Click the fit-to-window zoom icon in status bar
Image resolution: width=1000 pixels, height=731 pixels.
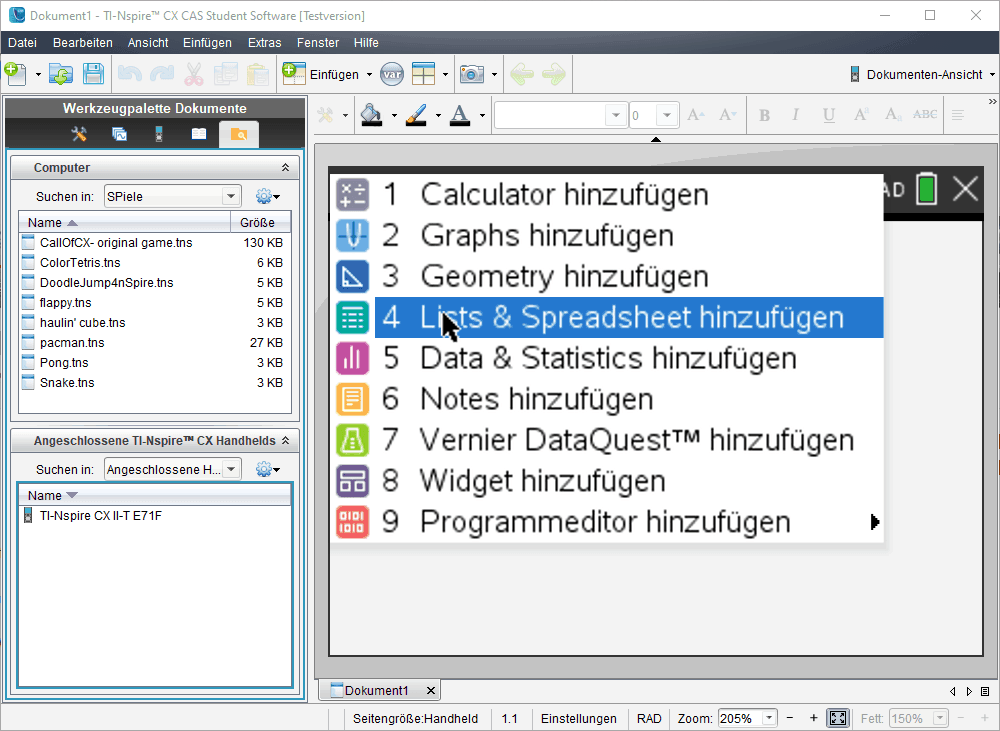838,718
